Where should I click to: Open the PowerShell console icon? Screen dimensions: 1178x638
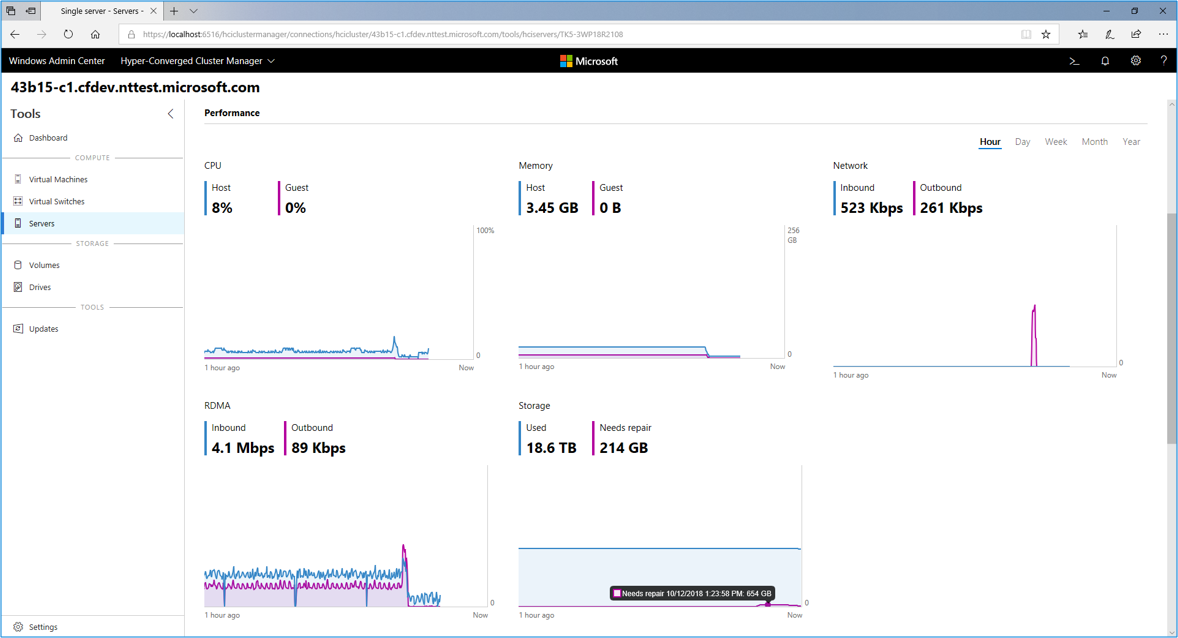click(x=1074, y=62)
